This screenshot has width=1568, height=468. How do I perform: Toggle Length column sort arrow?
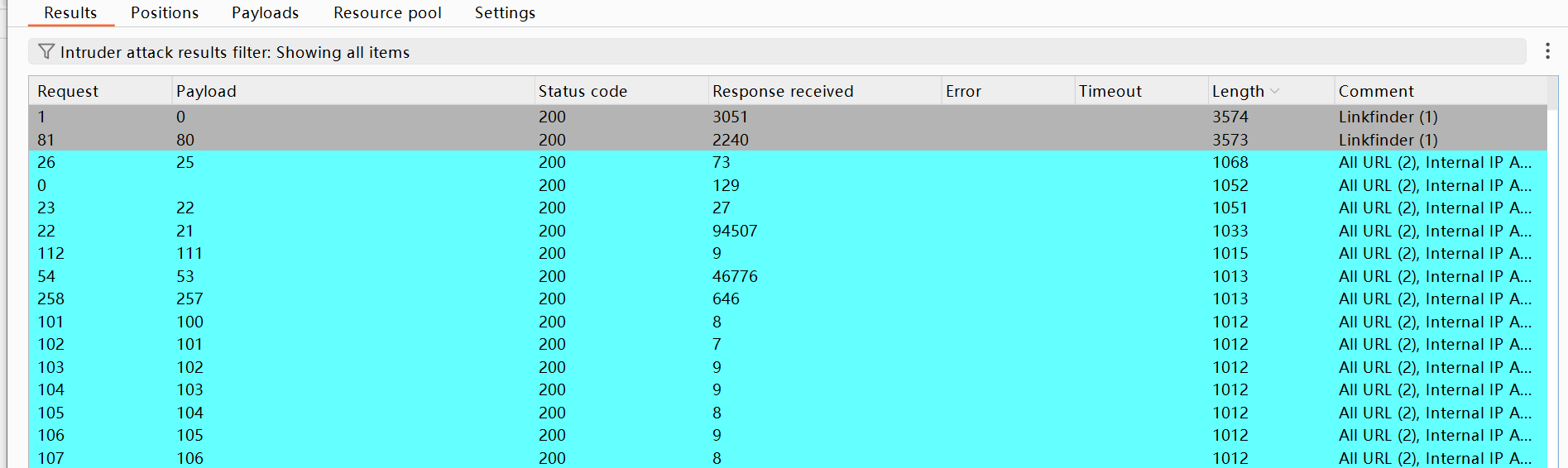point(1274,91)
